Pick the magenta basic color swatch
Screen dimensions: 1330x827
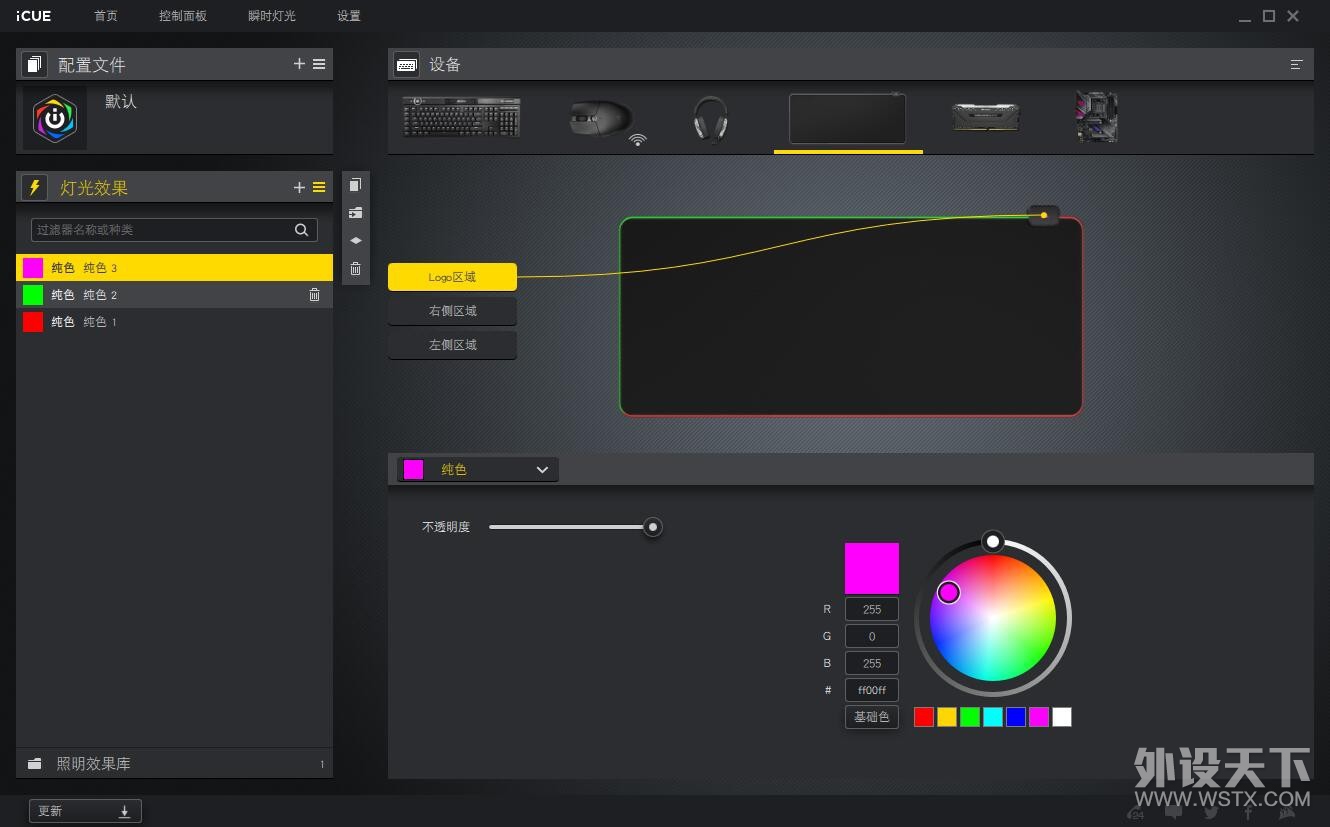[x=1039, y=717]
